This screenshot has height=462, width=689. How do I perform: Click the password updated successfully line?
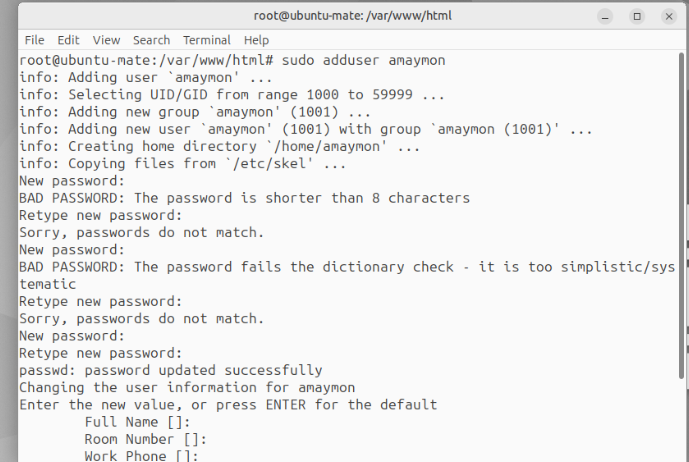[171, 370]
